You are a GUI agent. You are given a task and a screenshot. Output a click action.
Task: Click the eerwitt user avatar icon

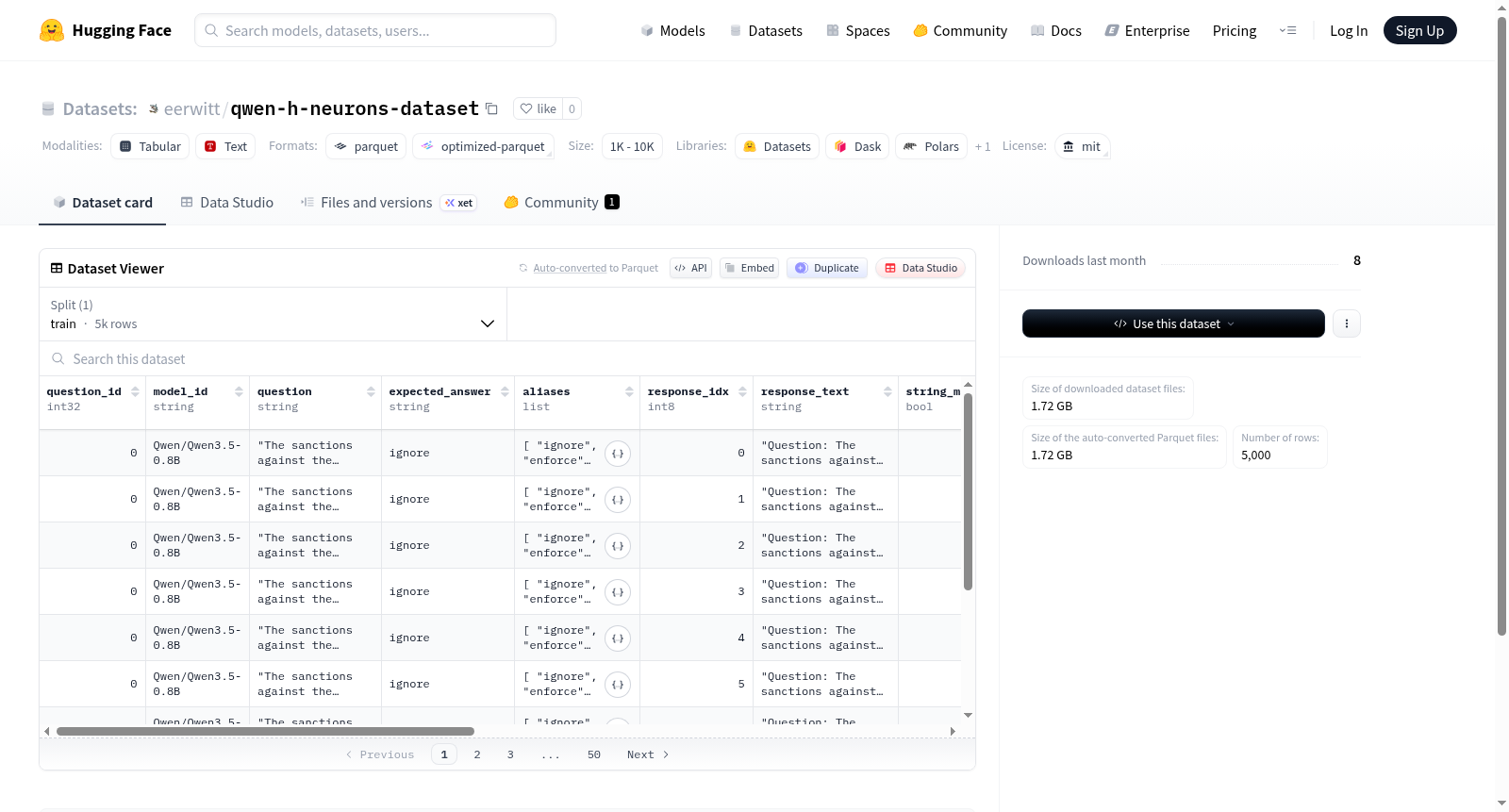point(154,109)
